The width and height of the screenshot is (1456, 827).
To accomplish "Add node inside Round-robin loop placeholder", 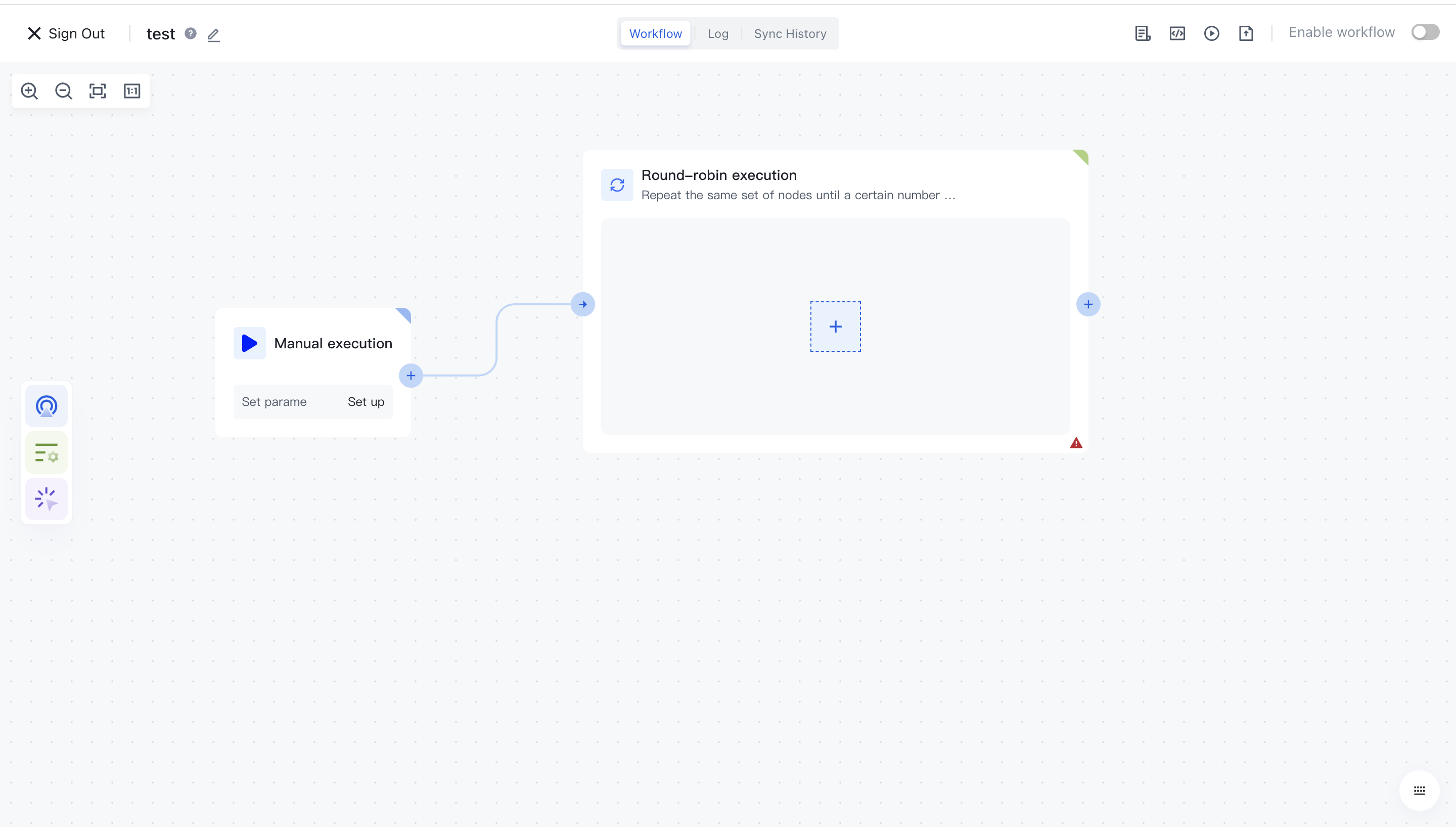I will coord(835,327).
